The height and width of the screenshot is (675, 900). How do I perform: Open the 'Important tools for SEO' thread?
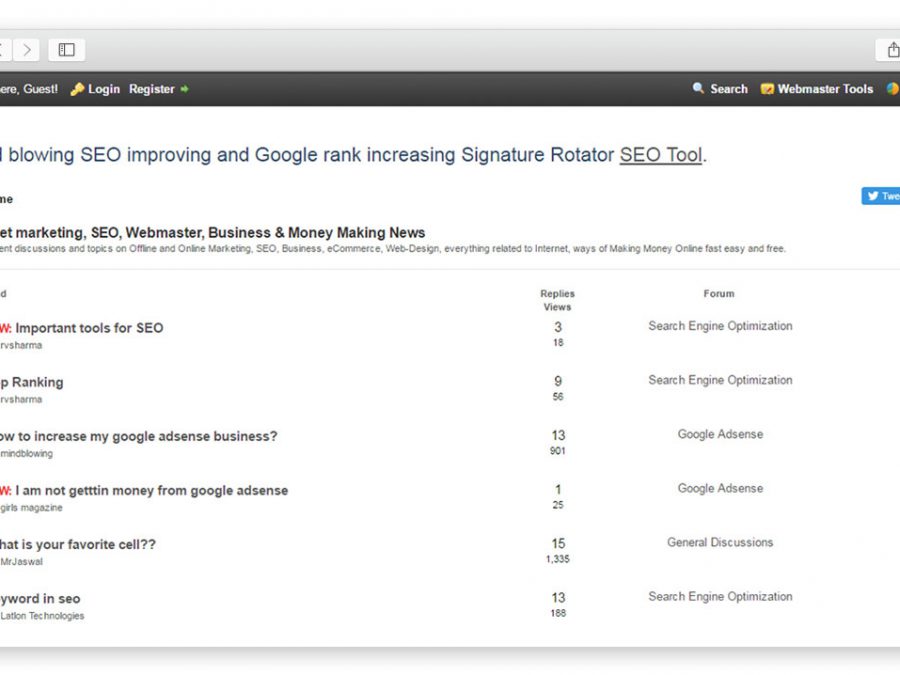tap(89, 328)
